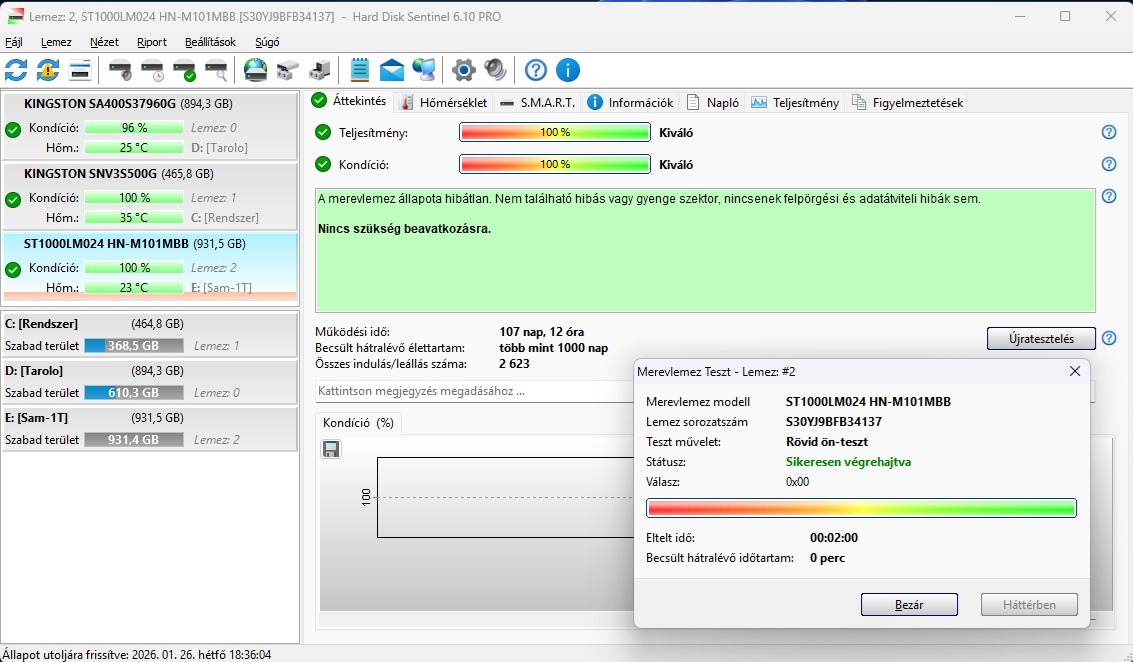Click the Kondíció 100 % overview bar
Viewport: 1133px width, 662px height.
click(x=555, y=164)
